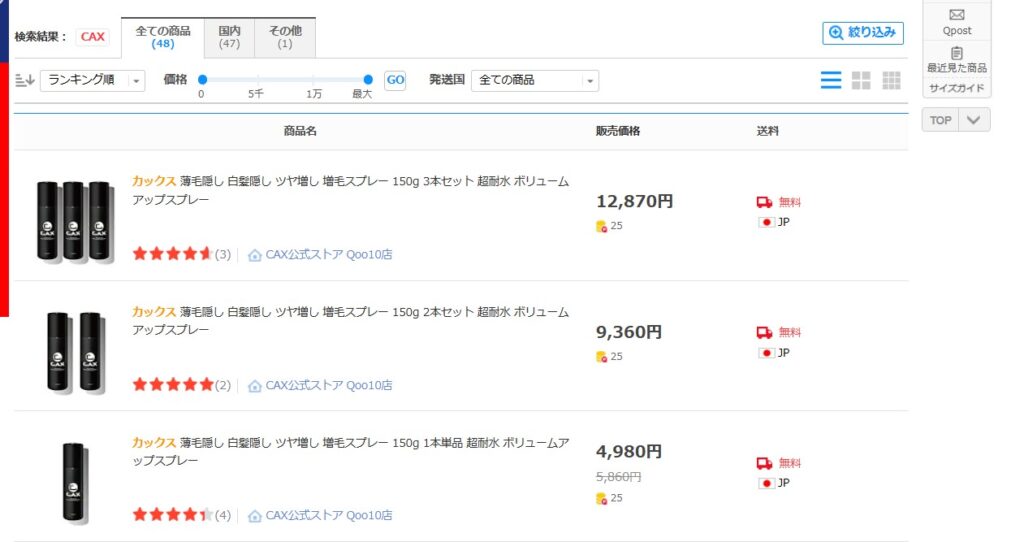The image size is (1024, 542).
Task: Click the 4,980円 price
Action: [629, 451]
